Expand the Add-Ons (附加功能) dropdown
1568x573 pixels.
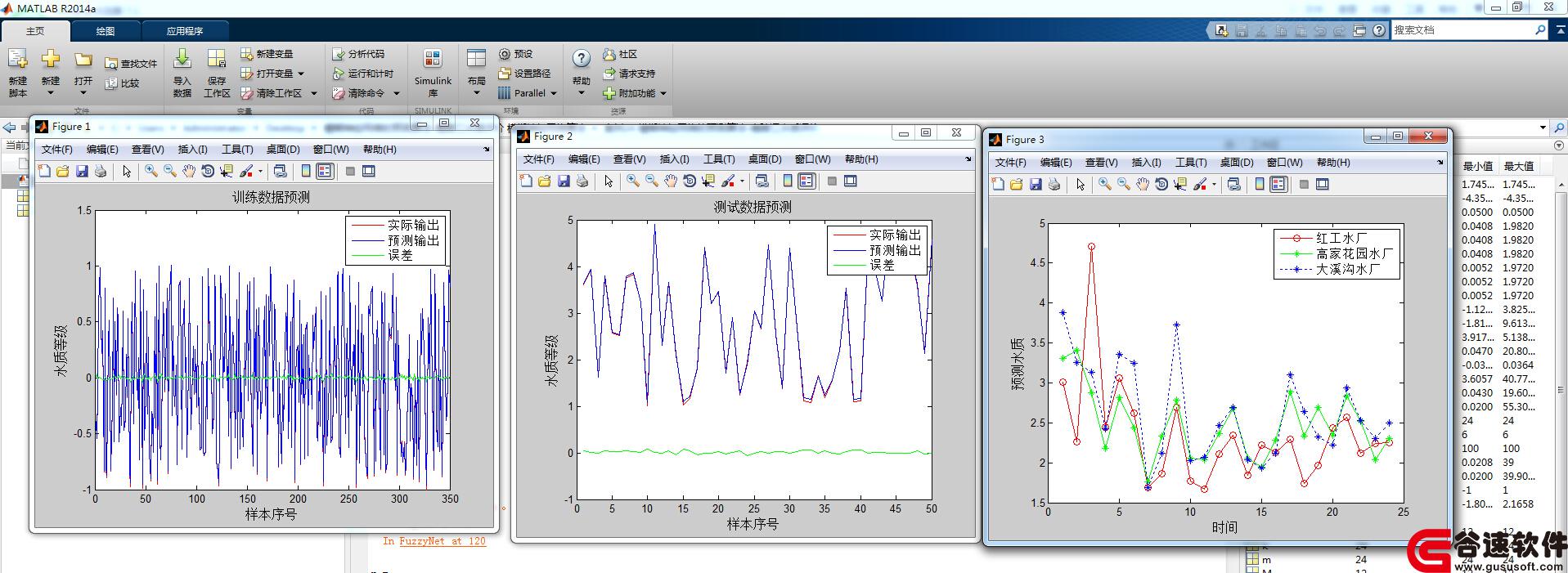coord(663,93)
